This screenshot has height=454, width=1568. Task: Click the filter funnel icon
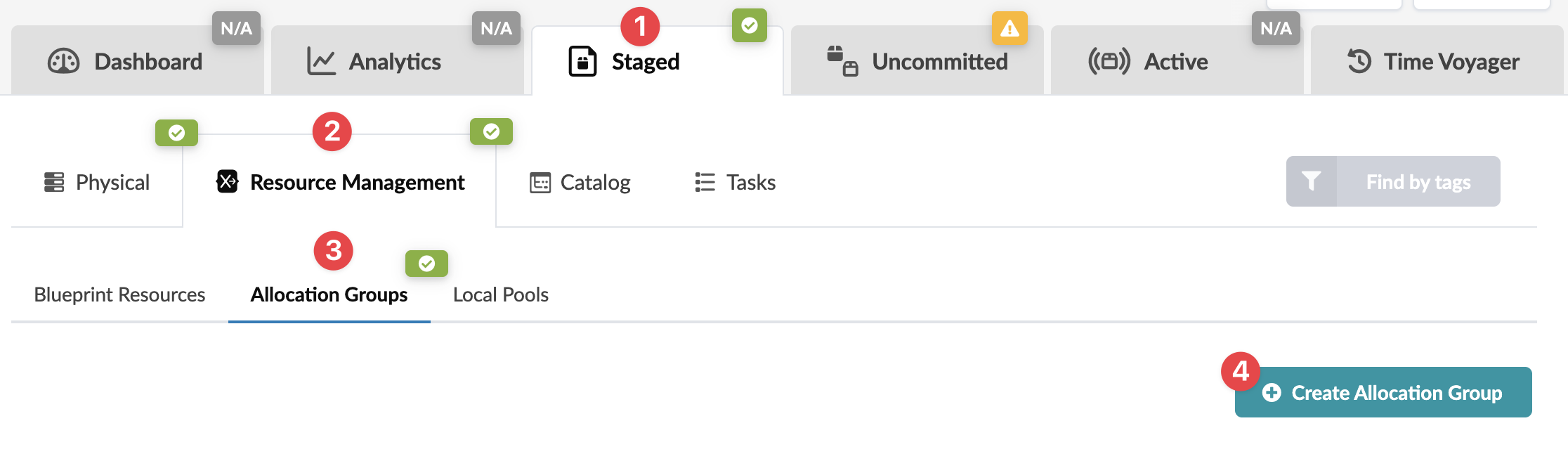pos(1311,181)
